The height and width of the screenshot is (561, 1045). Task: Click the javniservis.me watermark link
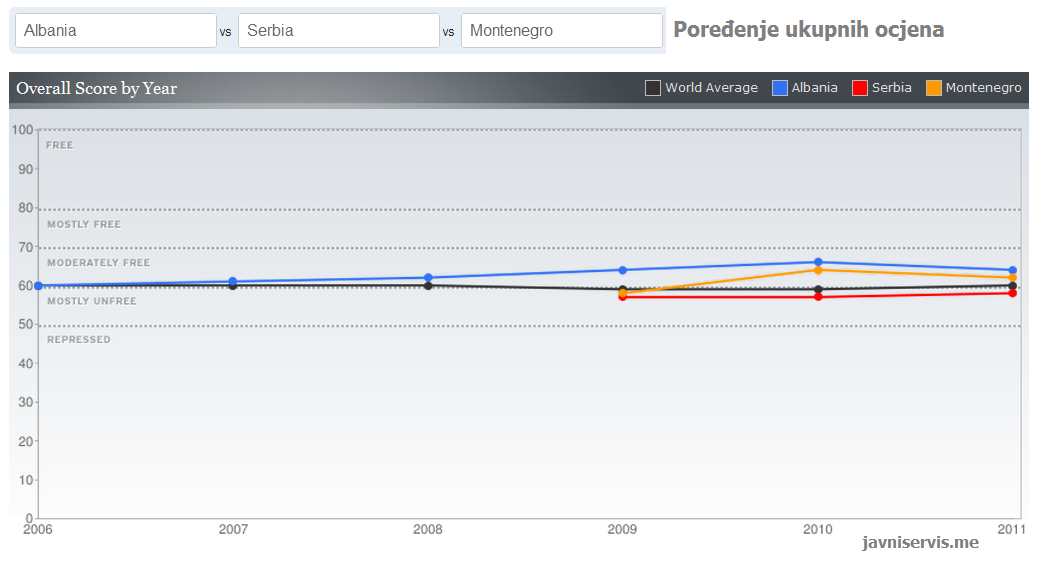pyautogui.click(x=920, y=542)
